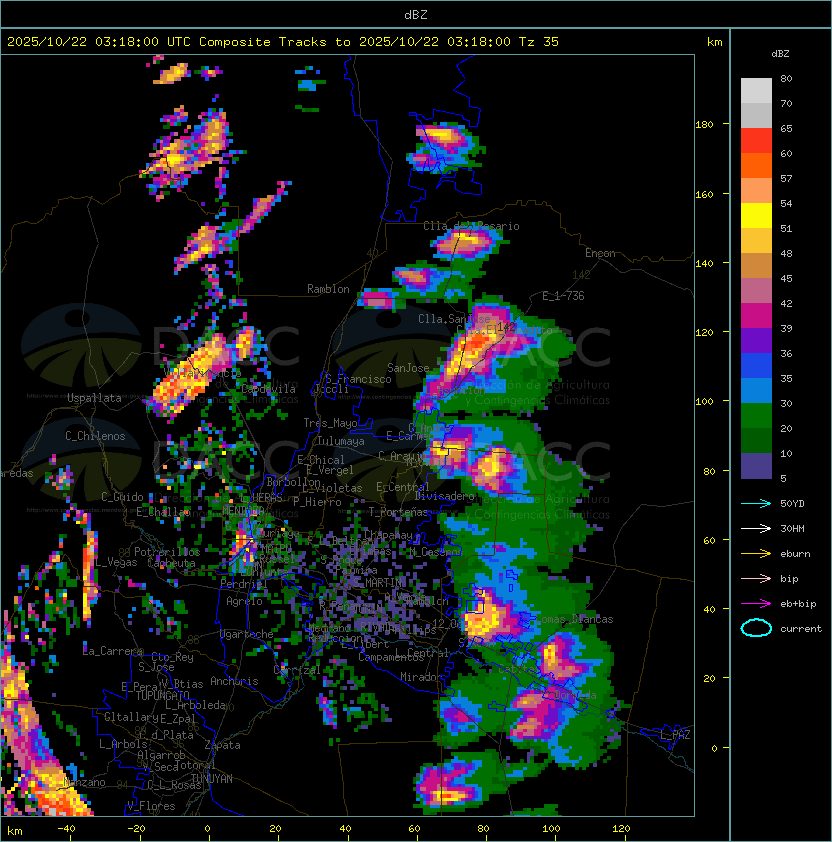
Task: Click the yellow eburn arrow in legend
Action: pyautogui.click(x=756, y=554)
